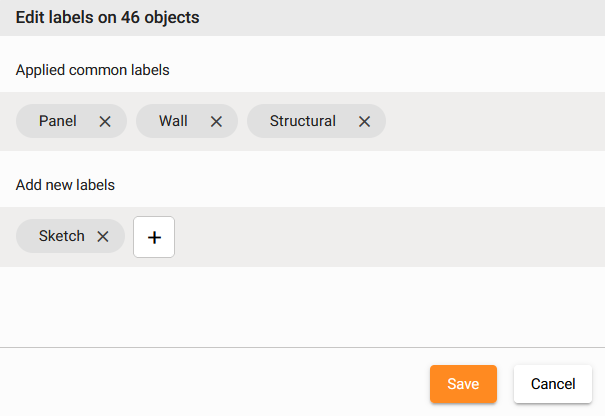Click footer space left of Save button
The image size is (605, 416).
coord(220,384)
